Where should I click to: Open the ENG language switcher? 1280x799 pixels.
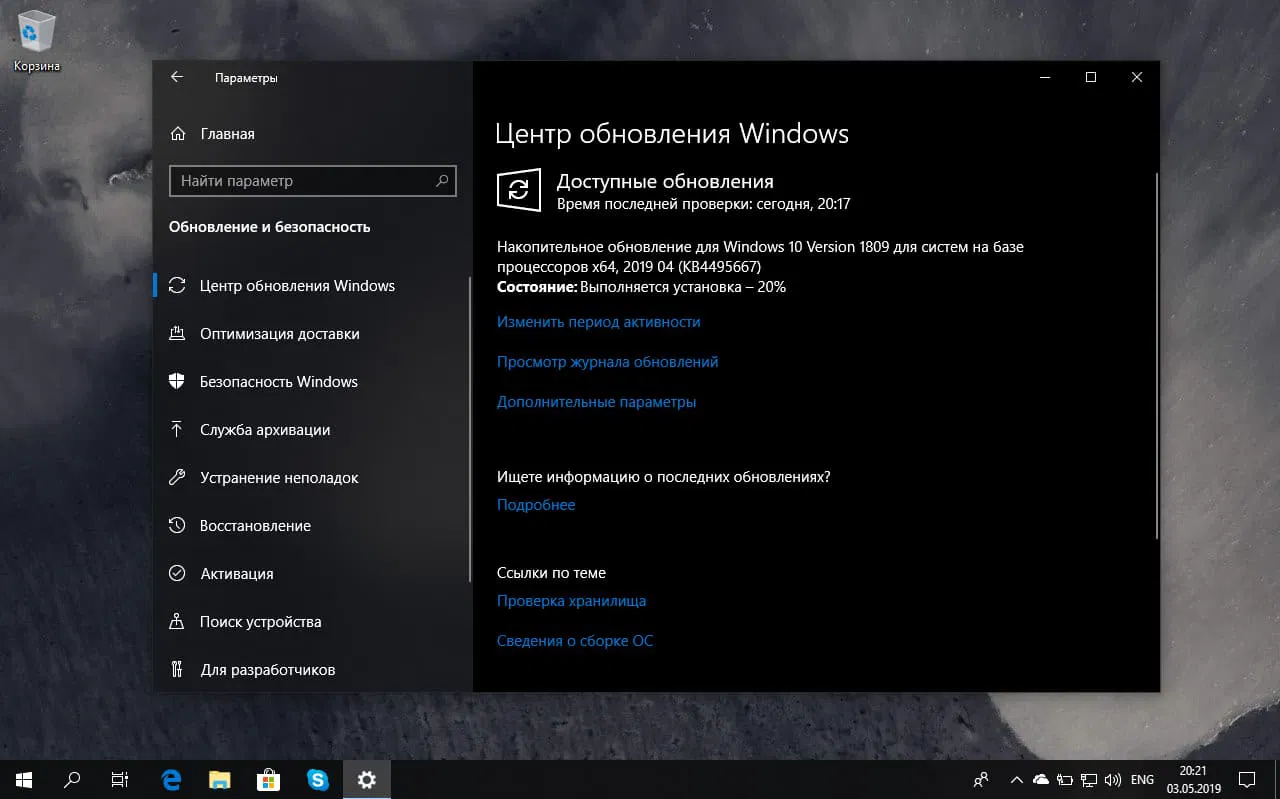(1143, 779)
